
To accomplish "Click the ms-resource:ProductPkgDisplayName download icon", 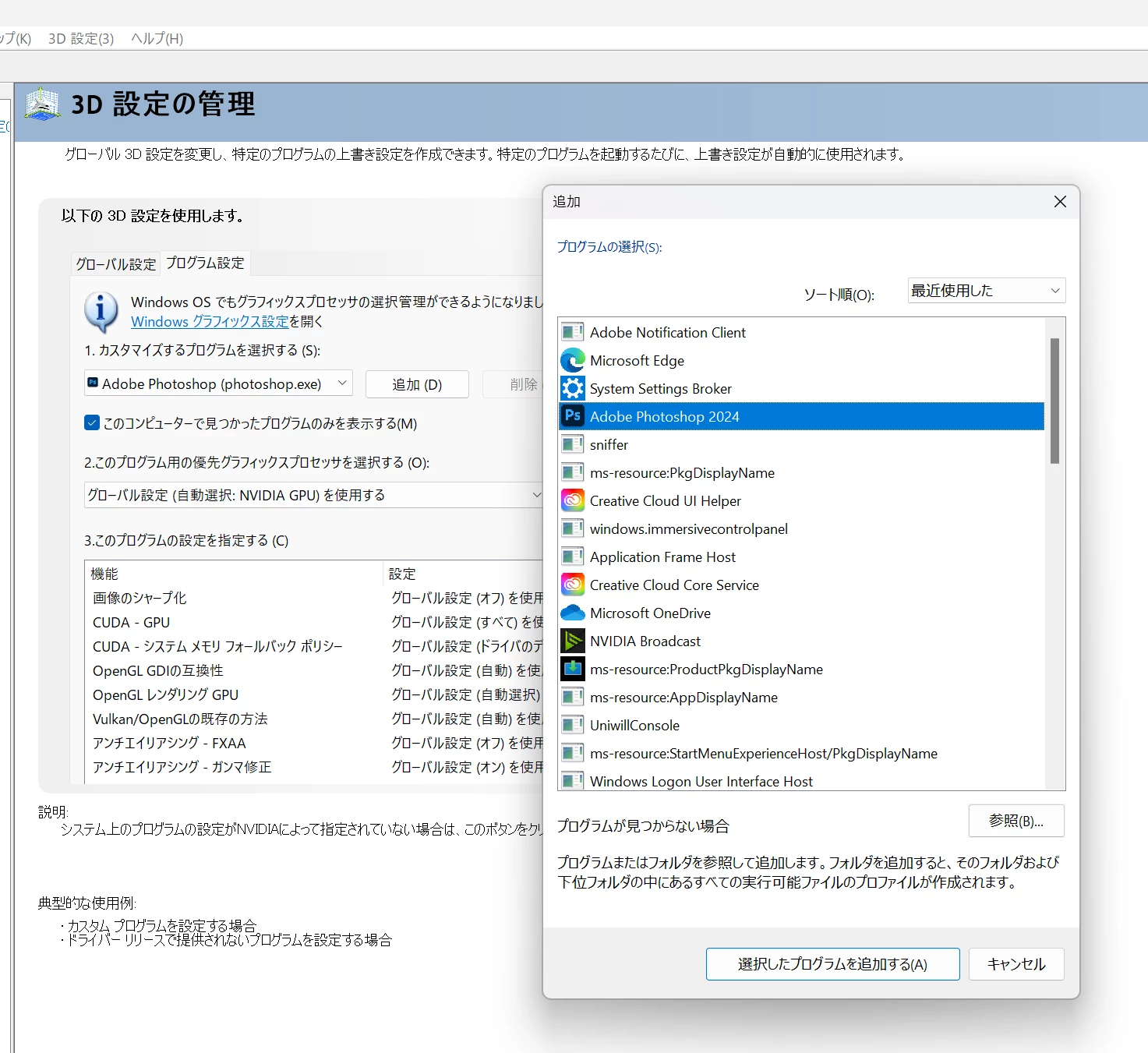I will 573,669.
